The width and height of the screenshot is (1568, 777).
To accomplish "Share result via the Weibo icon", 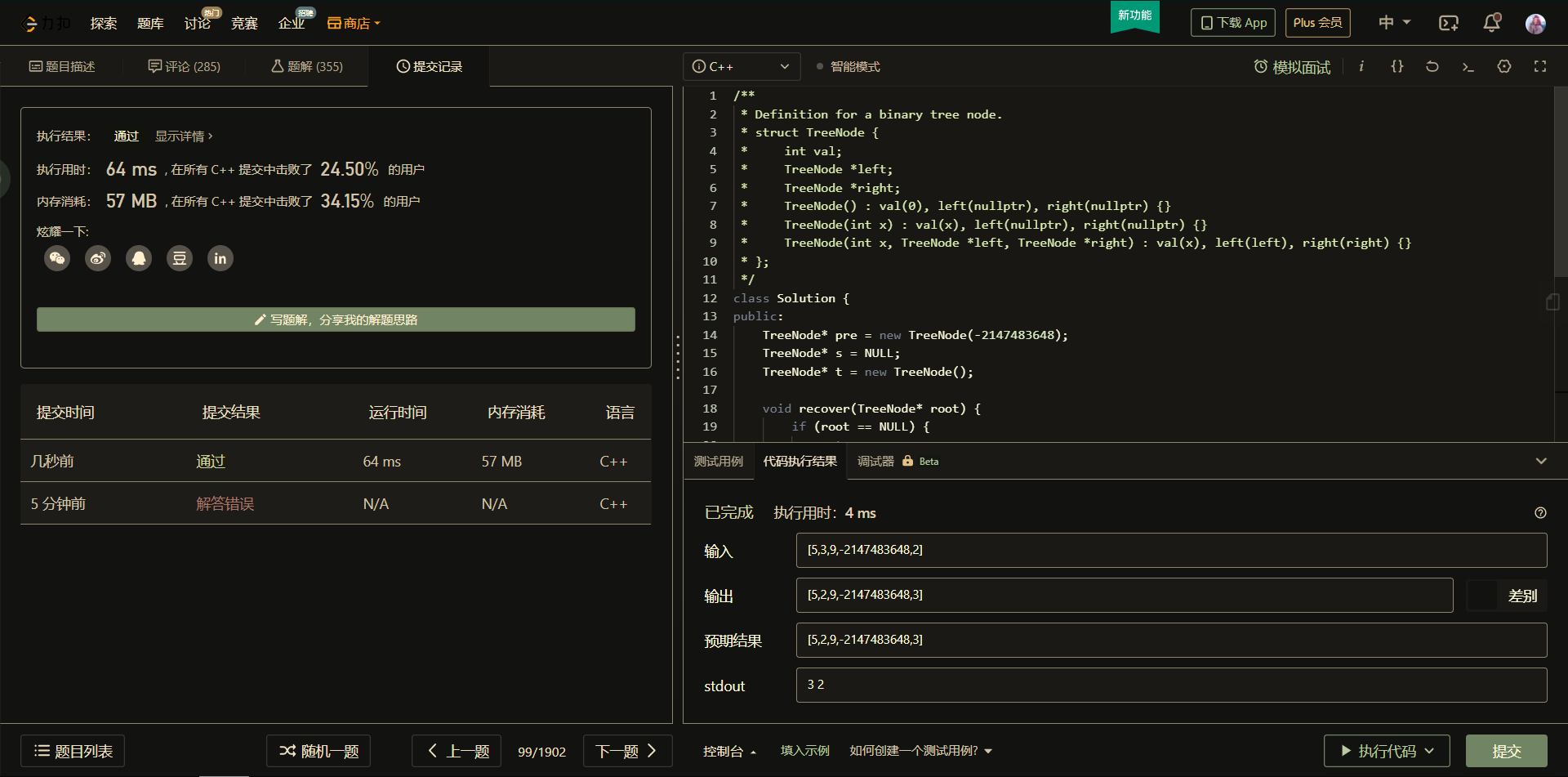I will [98, 259].
